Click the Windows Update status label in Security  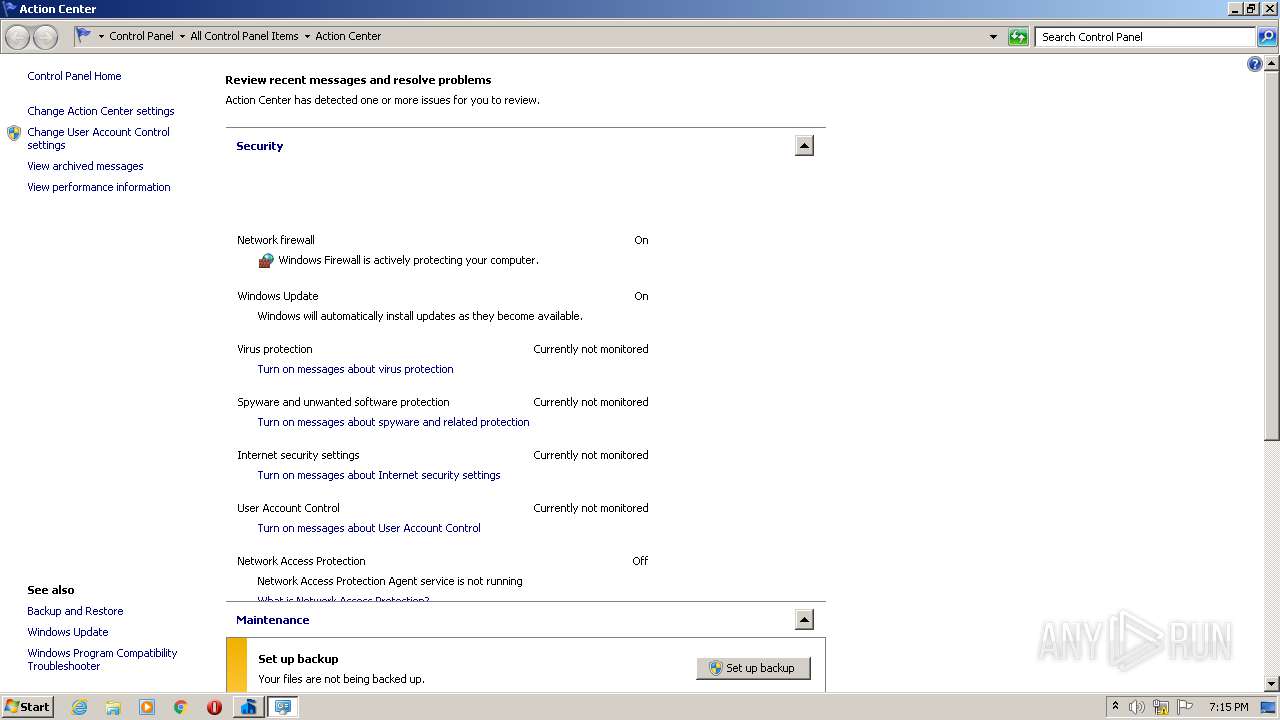(x=278, y=296)
